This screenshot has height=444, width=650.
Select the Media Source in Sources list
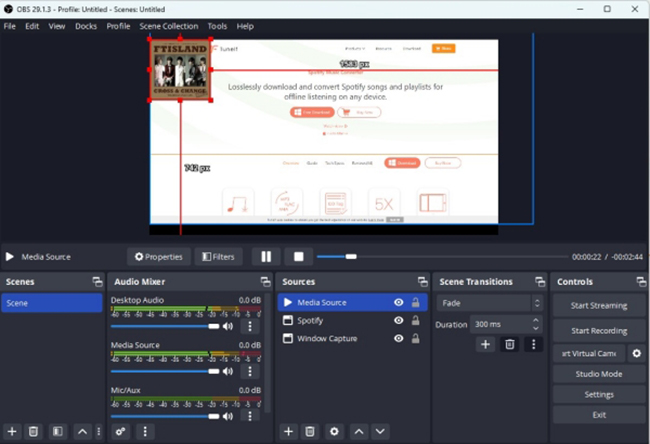tap(352, 302)
